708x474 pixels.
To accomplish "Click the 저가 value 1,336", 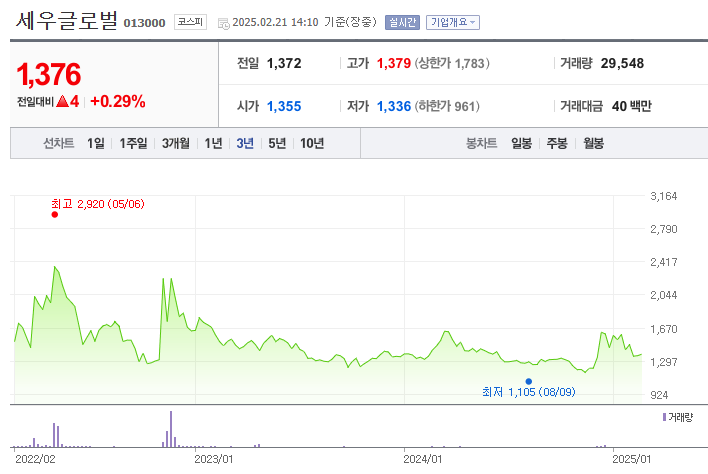I will click(x=394, y=106).
